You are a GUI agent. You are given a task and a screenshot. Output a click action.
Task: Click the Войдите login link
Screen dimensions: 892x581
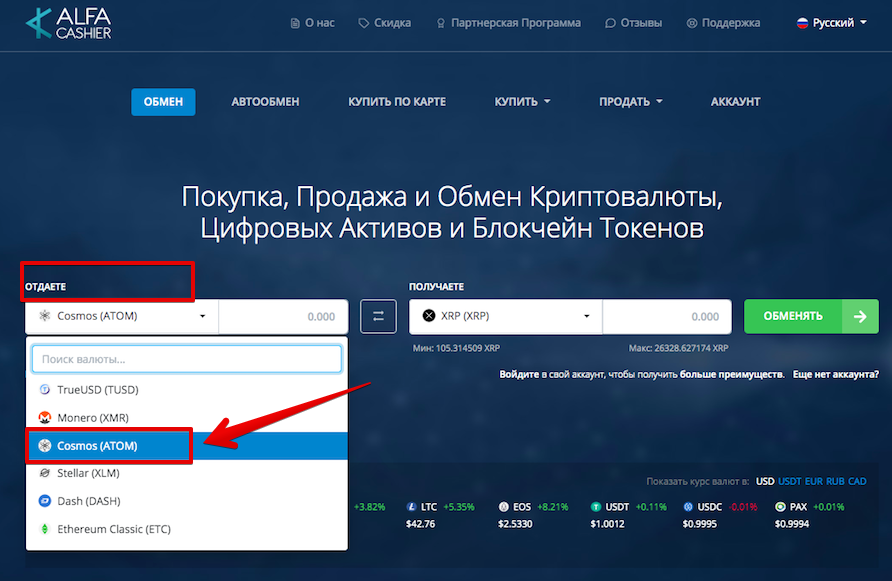(519, 374)
